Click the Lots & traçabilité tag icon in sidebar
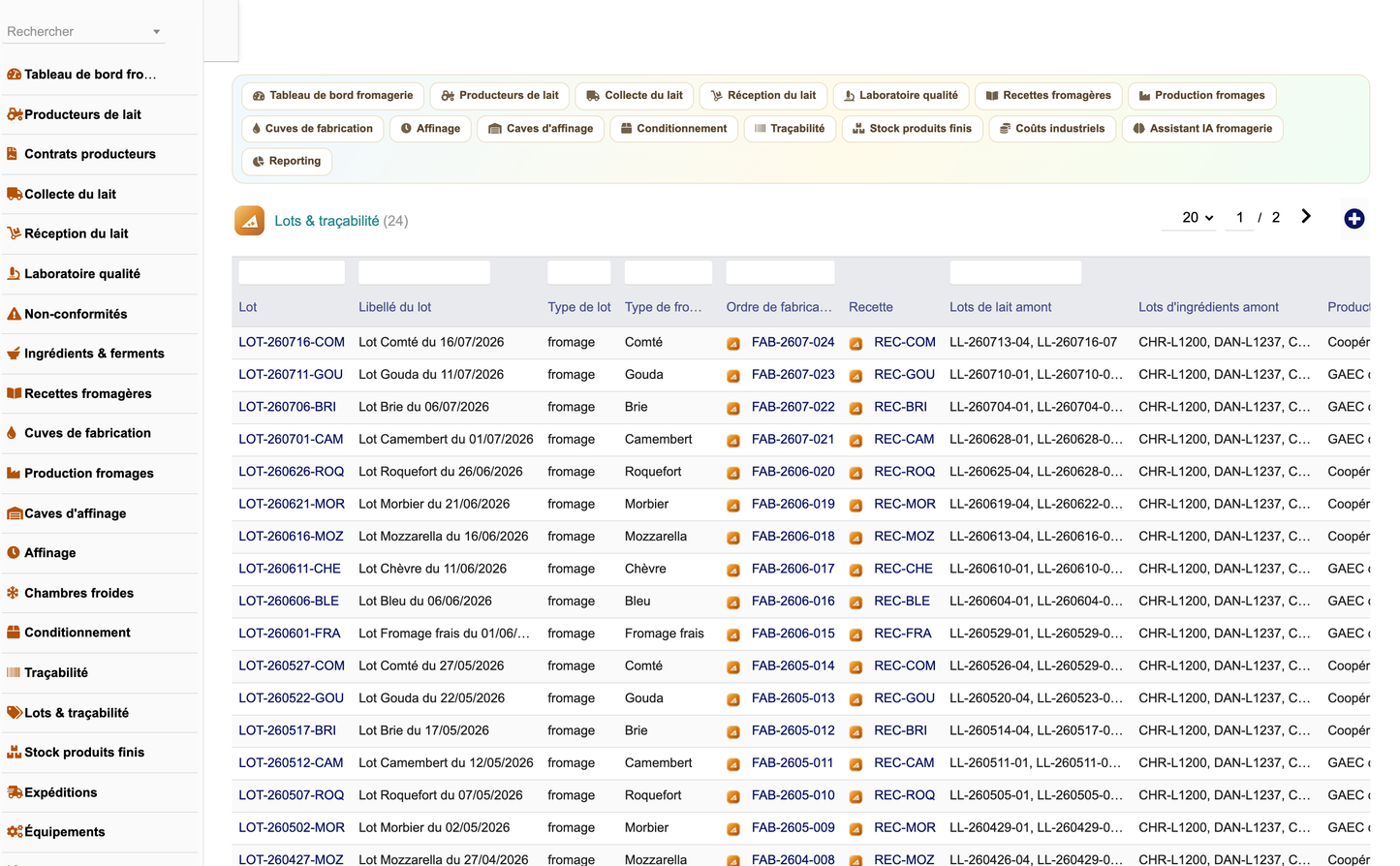1400x866 pixels. [x=14, y=713]
